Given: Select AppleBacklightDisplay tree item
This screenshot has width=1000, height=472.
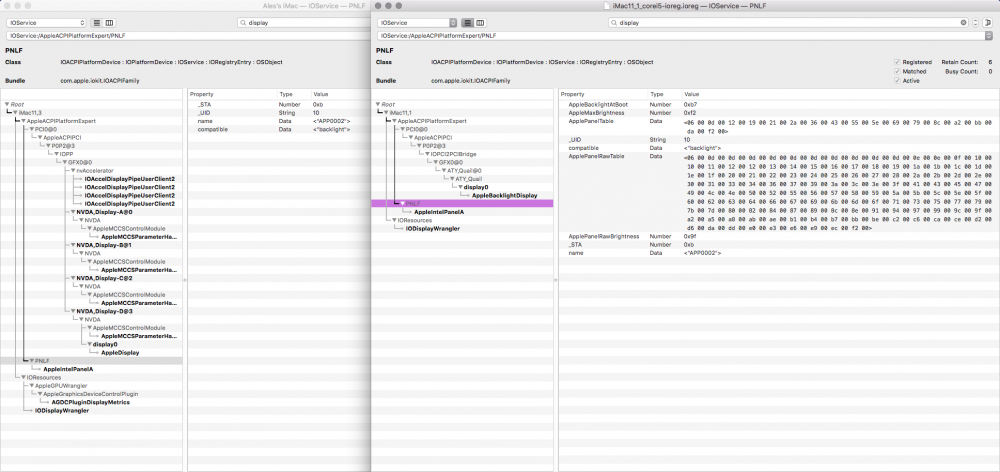Looking at the screenshot, I should [x=504, y=195].
